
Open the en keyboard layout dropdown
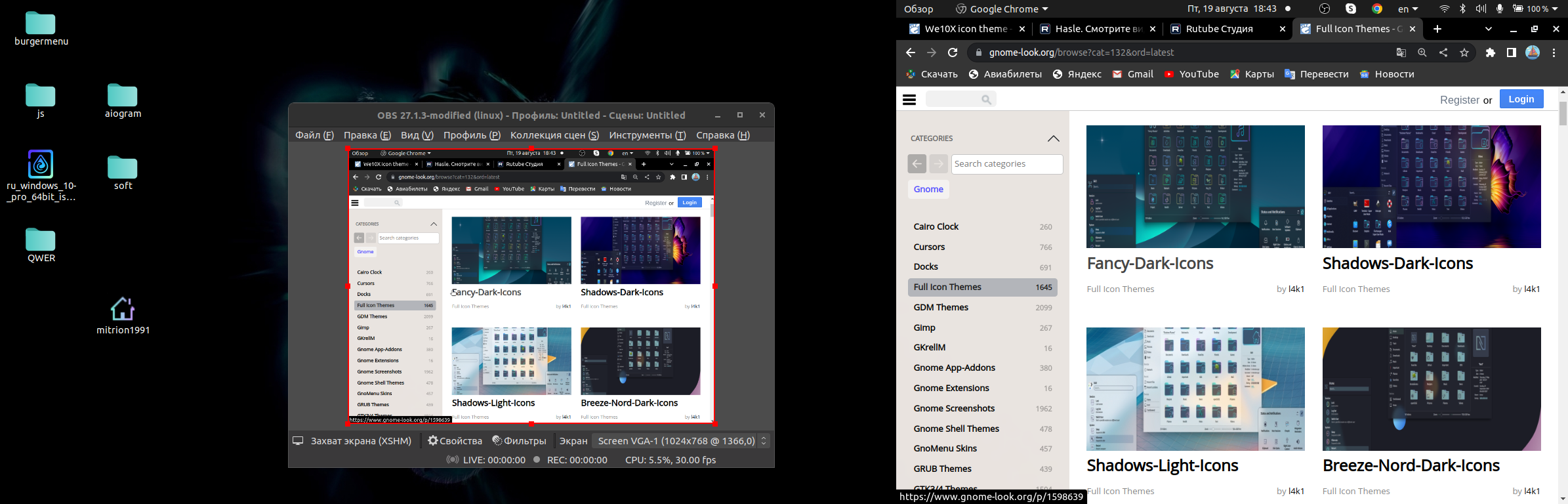(1408, 9)
